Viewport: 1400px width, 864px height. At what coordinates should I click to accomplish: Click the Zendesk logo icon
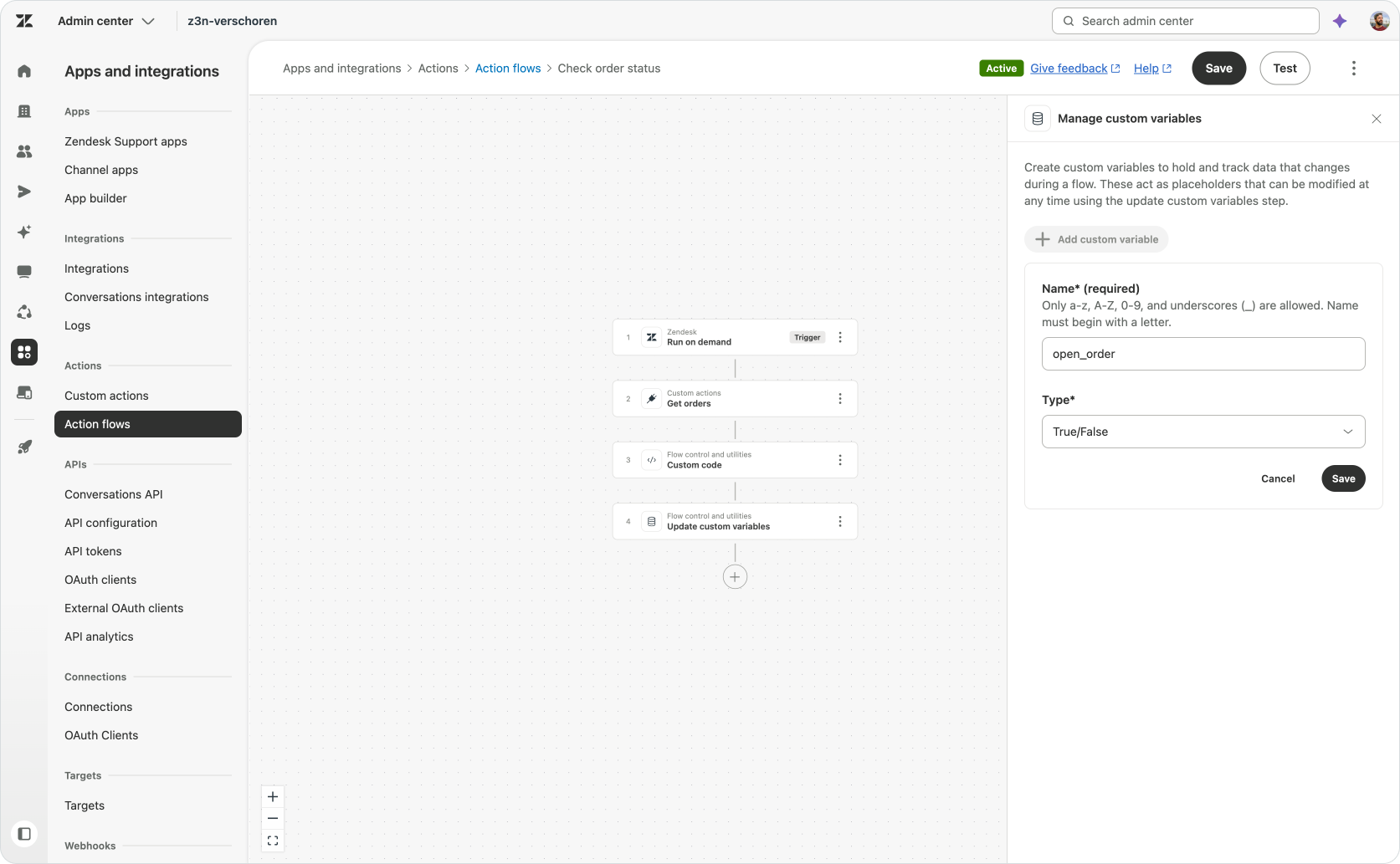pyautogui.click(x=24, y=21)
